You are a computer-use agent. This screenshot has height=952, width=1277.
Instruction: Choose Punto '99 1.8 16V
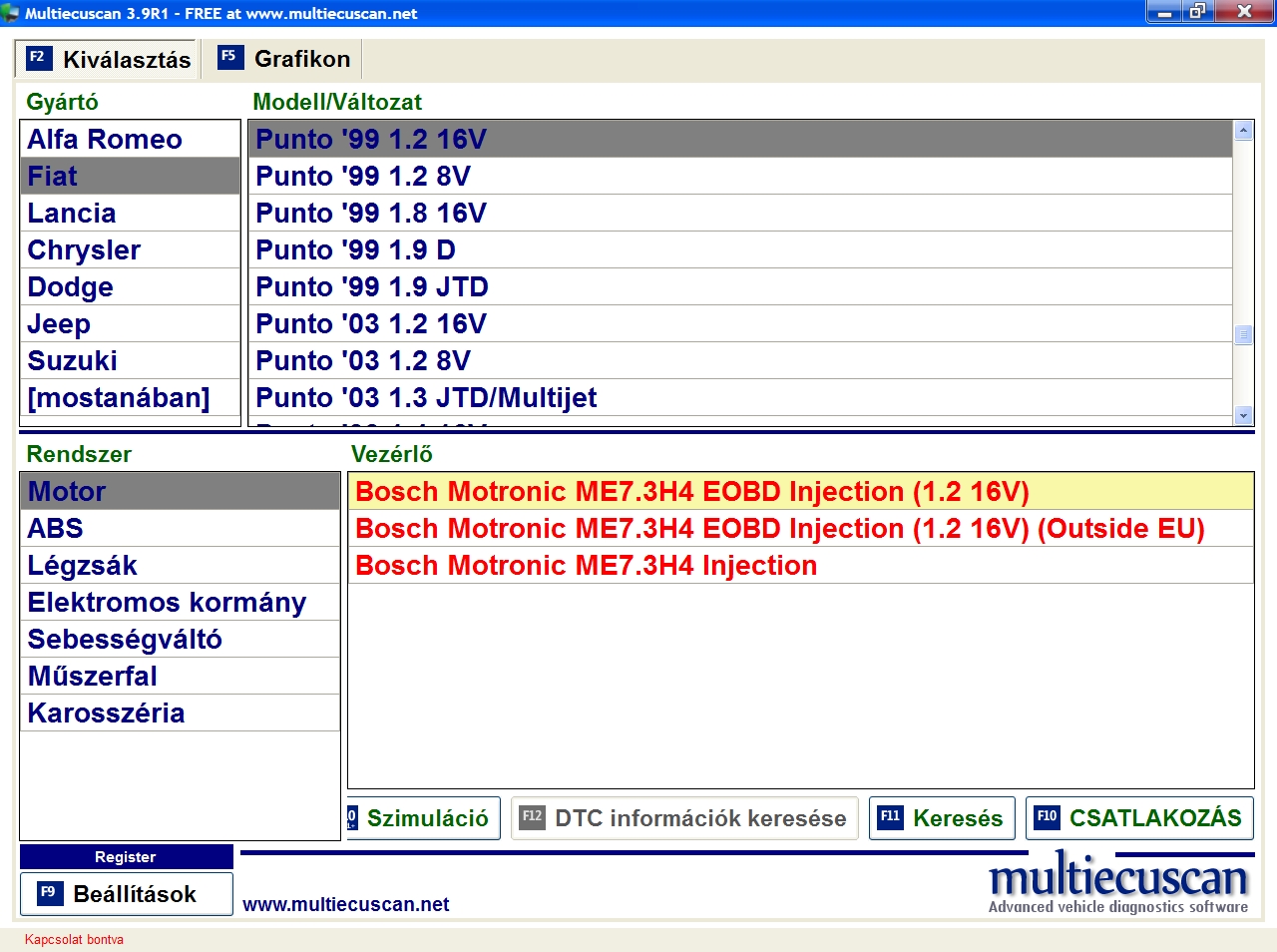740,214
